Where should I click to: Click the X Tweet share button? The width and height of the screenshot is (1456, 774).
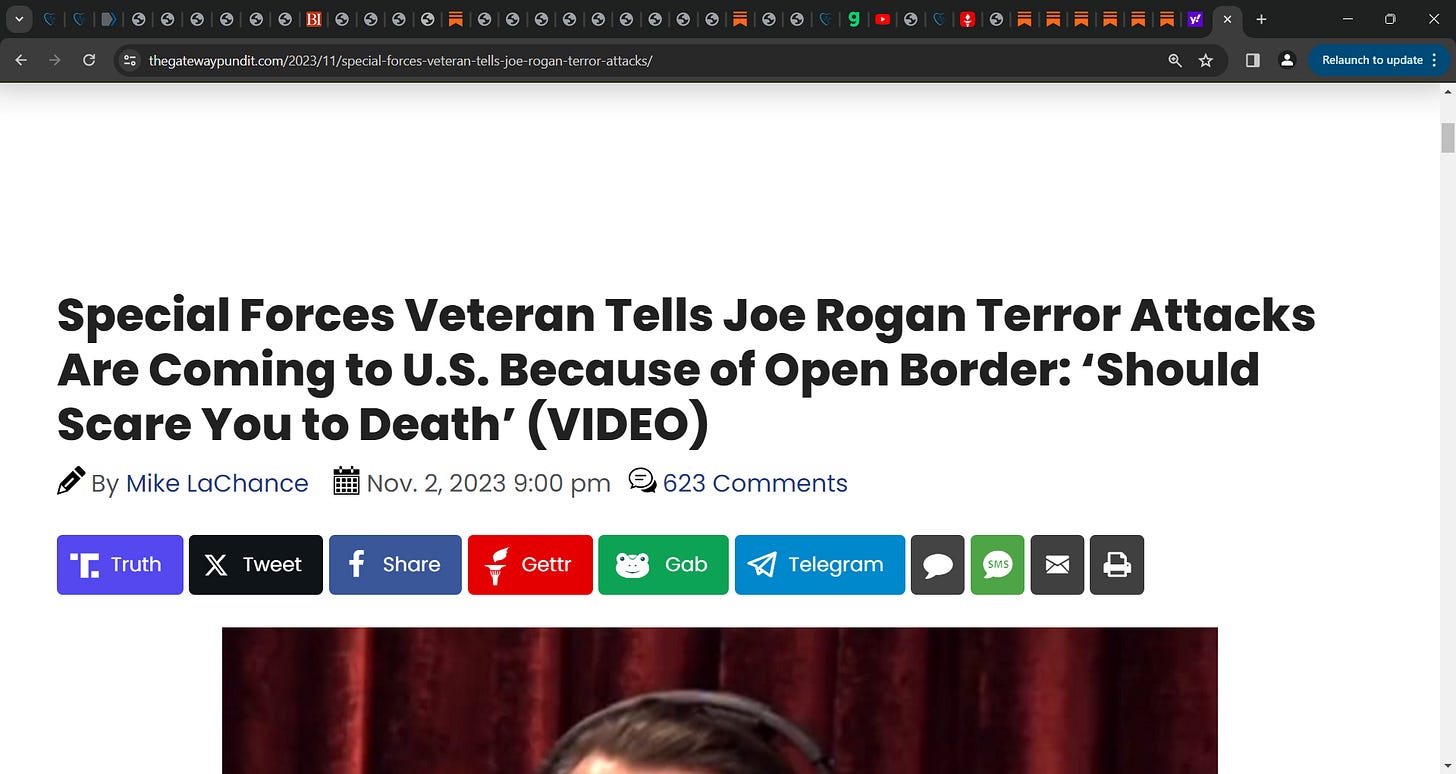(256, 565)
